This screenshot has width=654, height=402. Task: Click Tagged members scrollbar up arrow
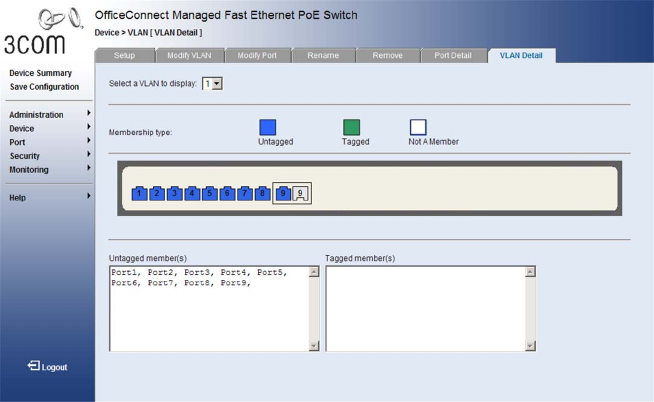pyautogui.click(x=530, y=272)
